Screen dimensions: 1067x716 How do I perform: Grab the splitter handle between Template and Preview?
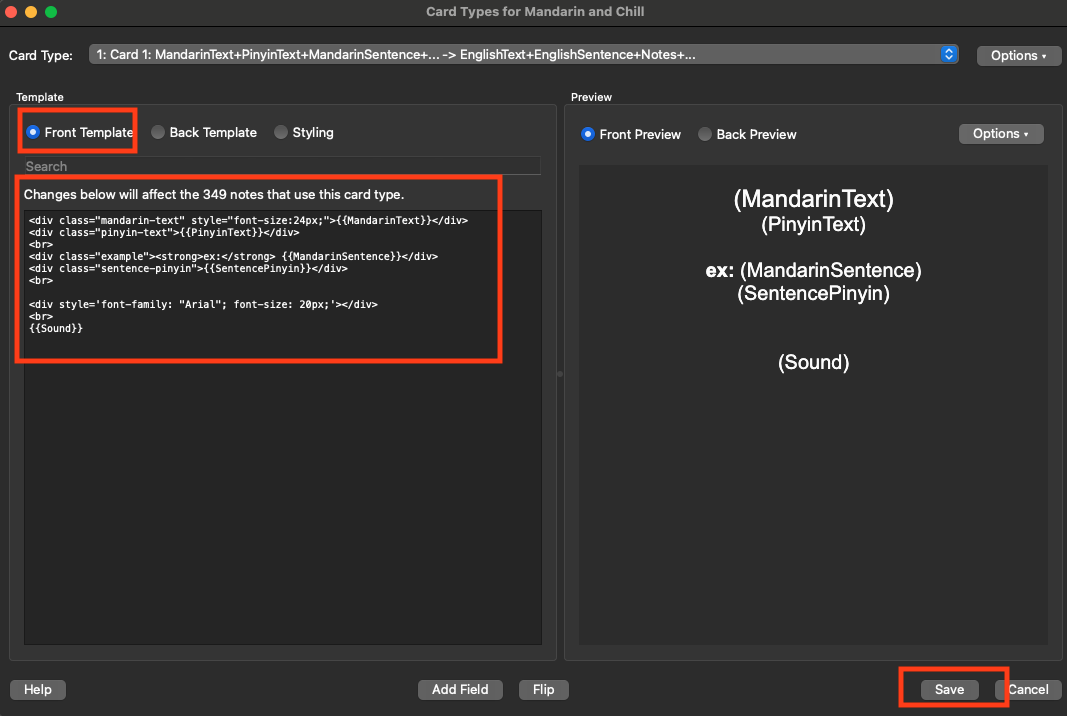tap(559, 374)
